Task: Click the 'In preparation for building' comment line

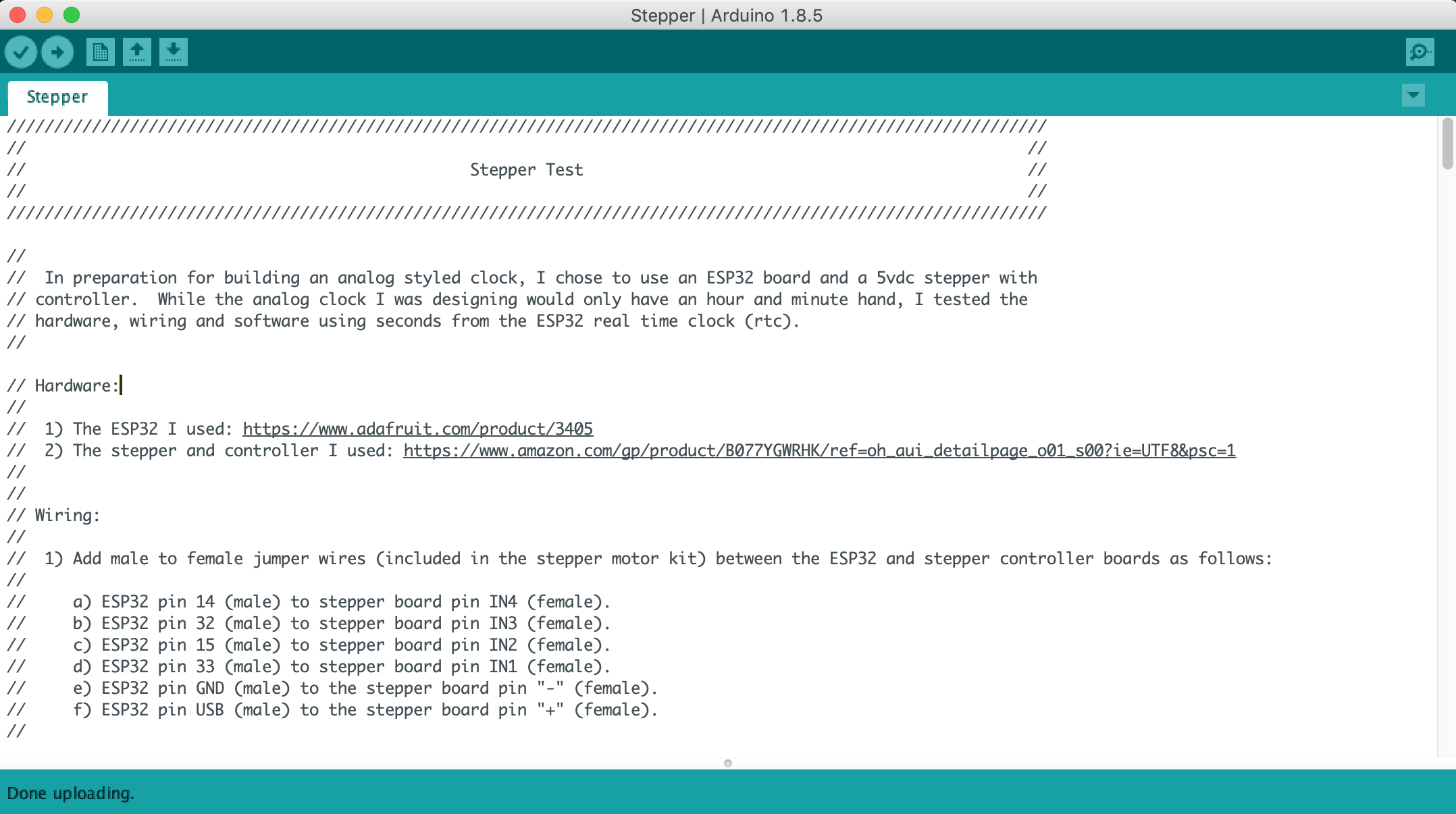Action: [x=522, y=278]
